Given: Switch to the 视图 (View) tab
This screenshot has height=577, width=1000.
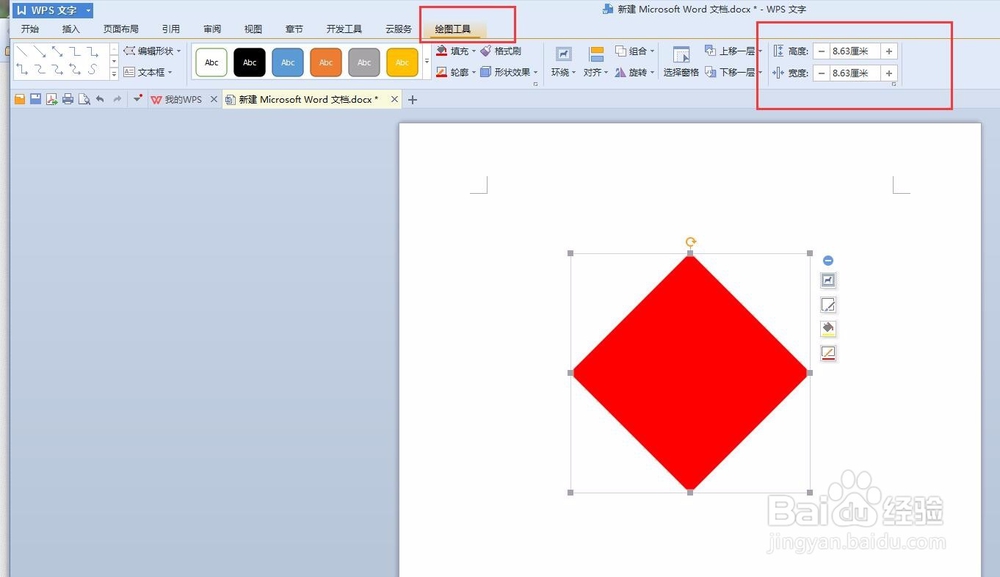Looking at the screenshot, I should point(253,29).
